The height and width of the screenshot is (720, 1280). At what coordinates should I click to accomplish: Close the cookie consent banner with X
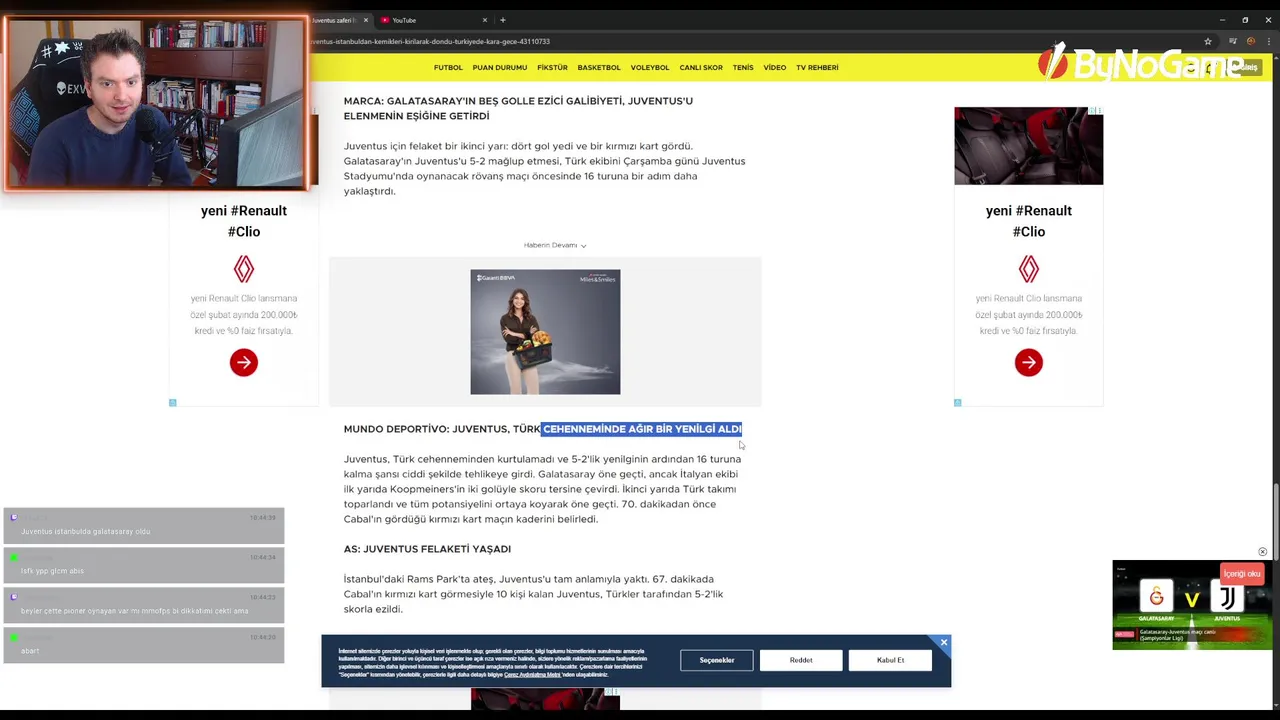(943, 643)
